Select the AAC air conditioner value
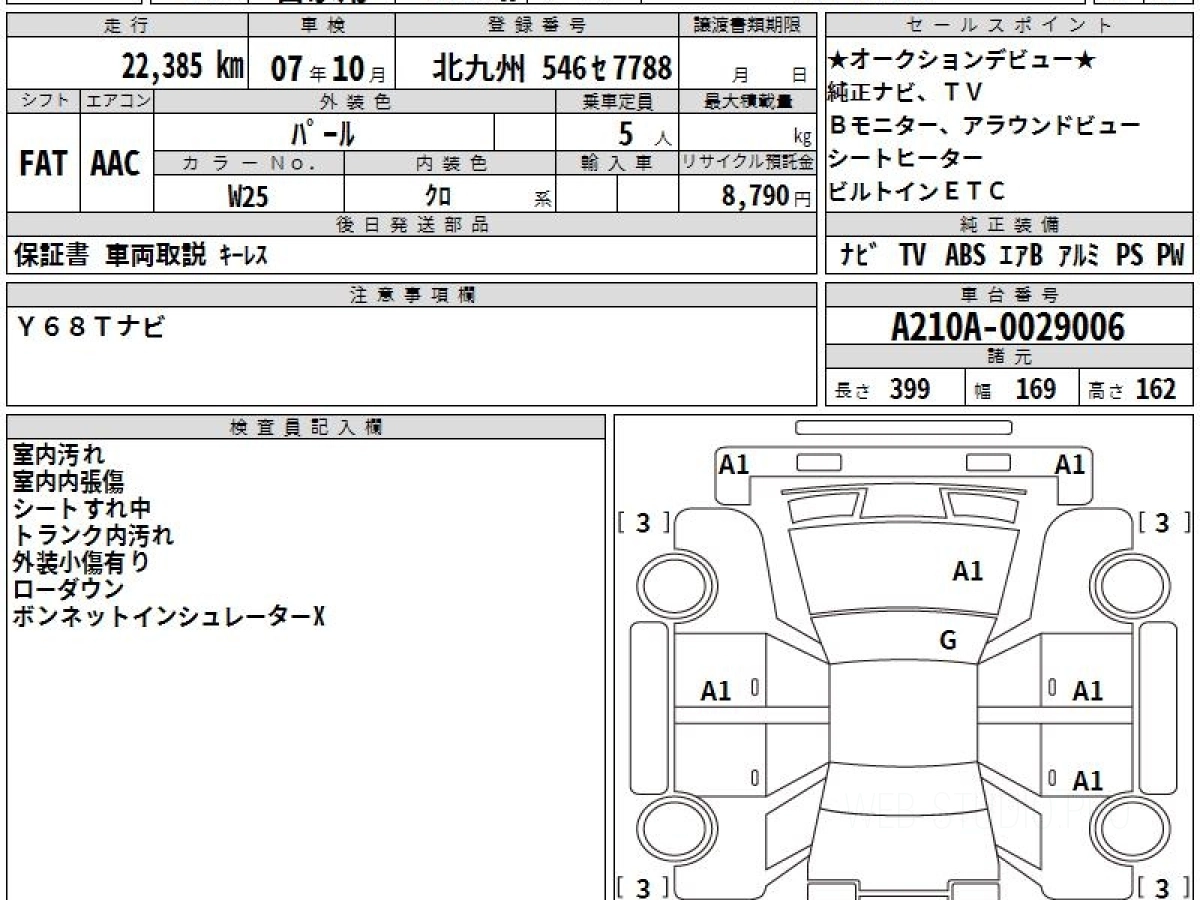Image resolution: width=1200 pixels, height=900 pixels. (116, 163)
